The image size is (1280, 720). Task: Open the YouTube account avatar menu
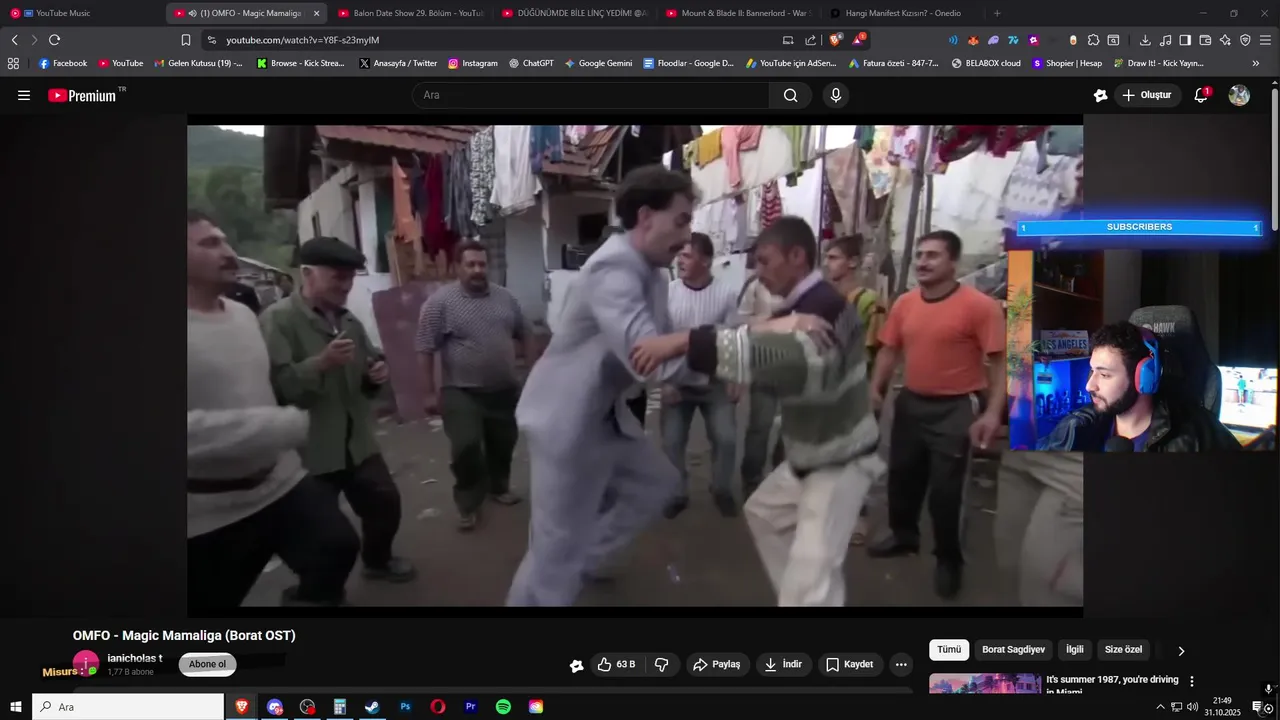[x=1239, y=95]
